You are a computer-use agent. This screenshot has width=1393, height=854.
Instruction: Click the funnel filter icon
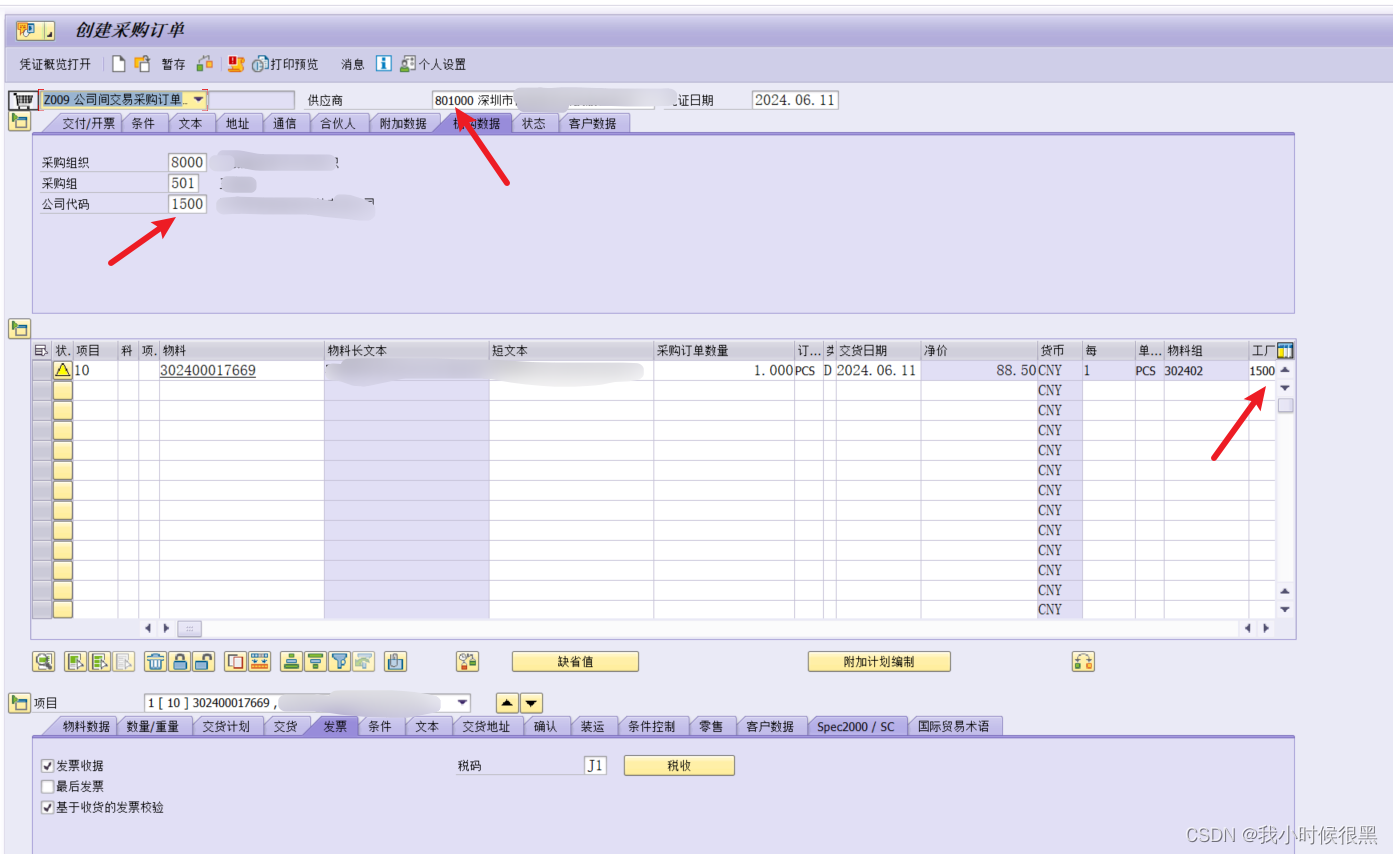(340, 661)
